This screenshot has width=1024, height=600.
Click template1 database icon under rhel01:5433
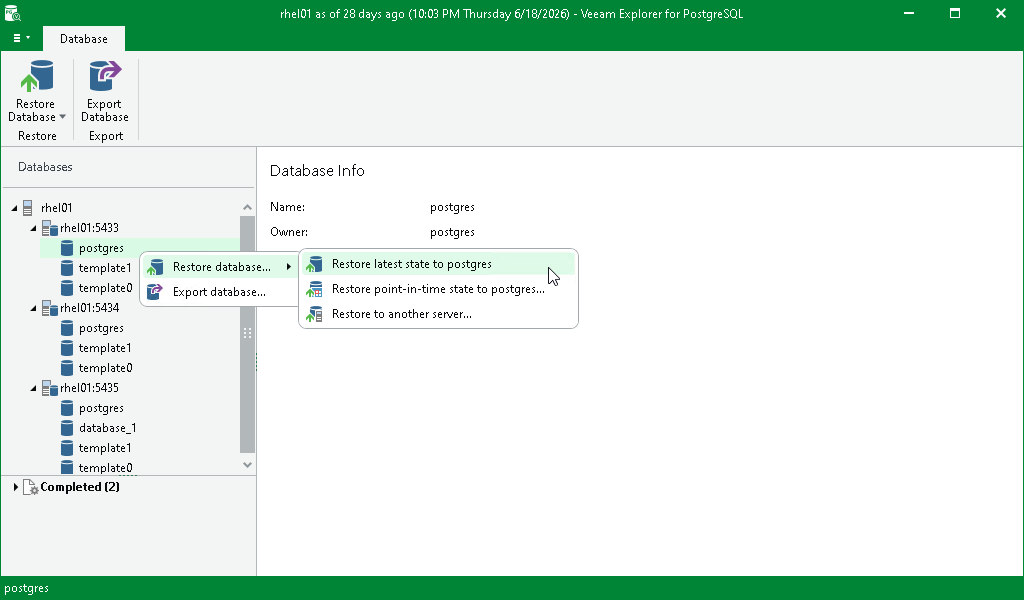[x=67, y=268]
